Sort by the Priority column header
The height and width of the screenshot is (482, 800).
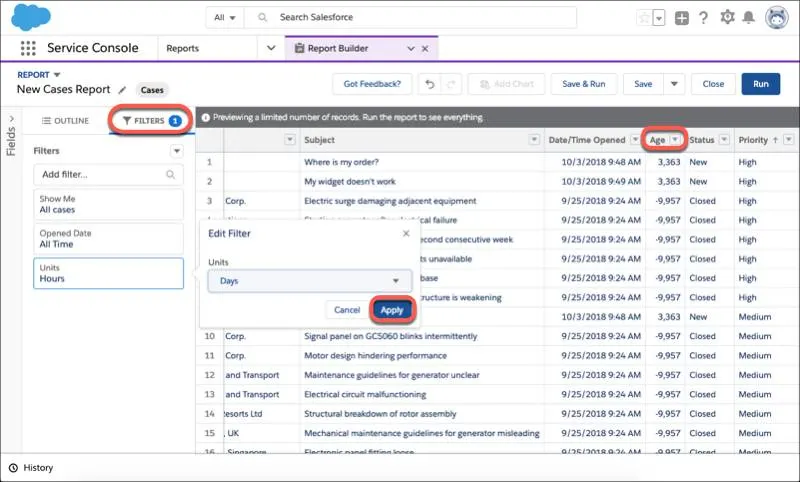[x=753, y=140]
